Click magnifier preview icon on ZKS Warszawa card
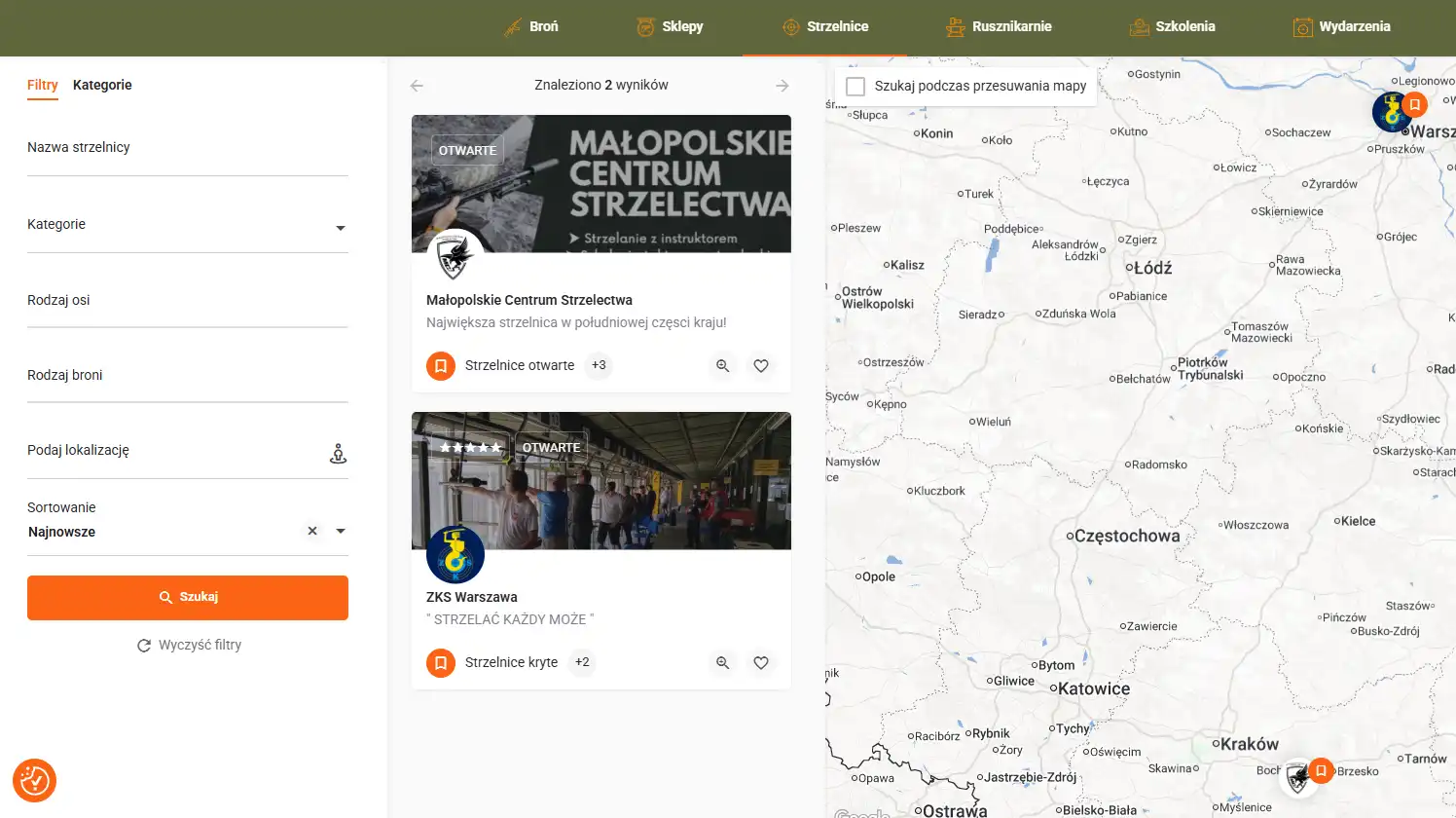 click(x=722, y=663)
